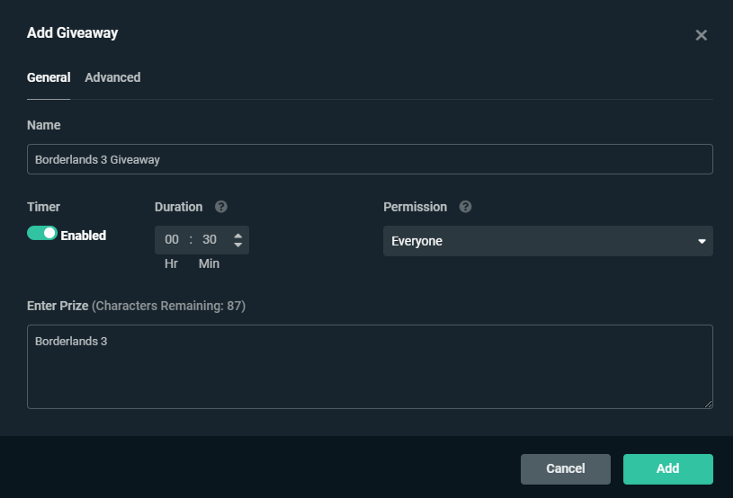Click the Add Giveaway dialog title
The image size is (733, 498).
(72, 33)
